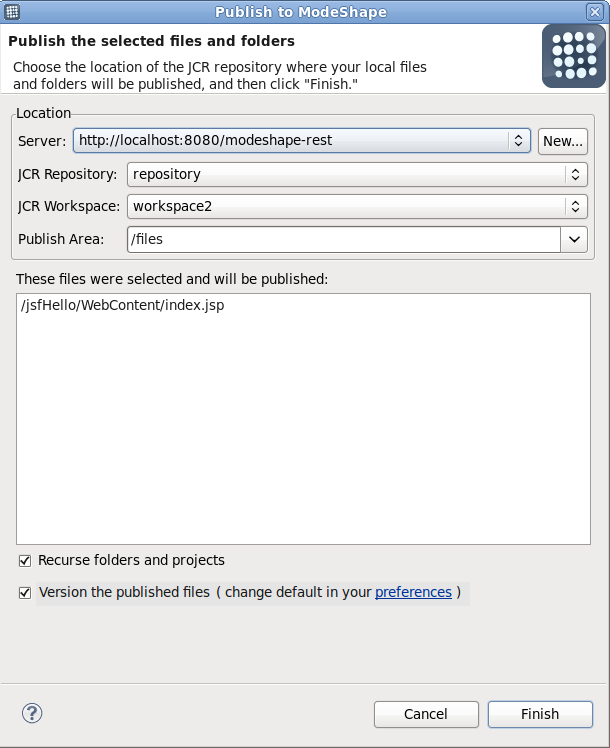Open the JCR Workspace dropdown
Image resolution: width=610 pixels, height=748 pixels.
click(575, 207)
